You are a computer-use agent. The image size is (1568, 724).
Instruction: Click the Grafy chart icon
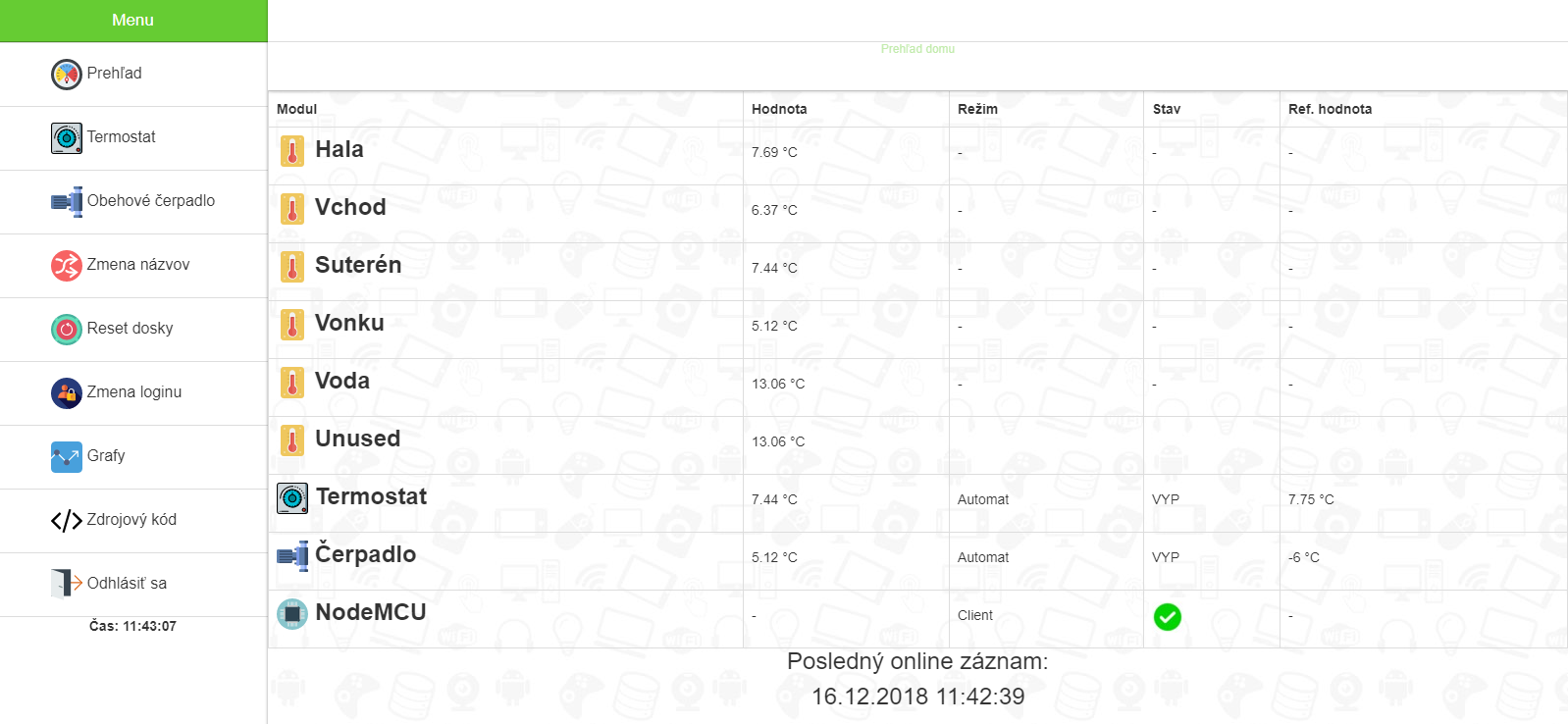[67, 457]
